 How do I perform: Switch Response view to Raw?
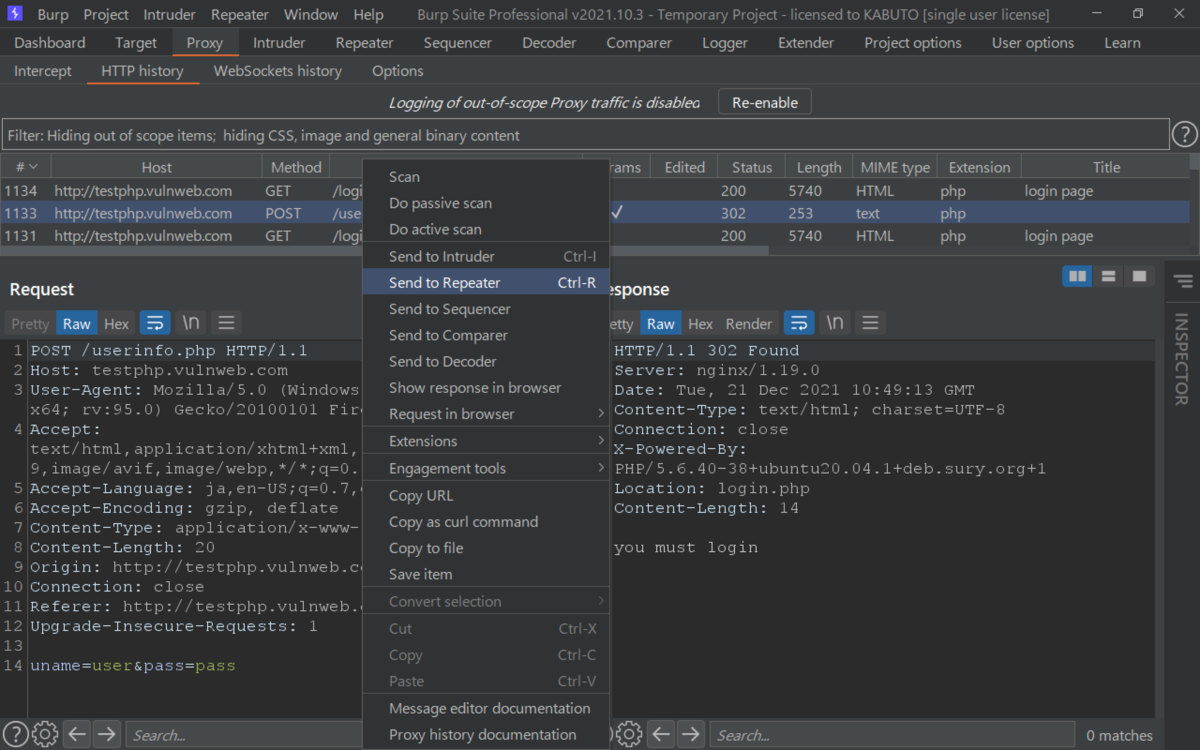pyautogui.click(x=661, y=323)
